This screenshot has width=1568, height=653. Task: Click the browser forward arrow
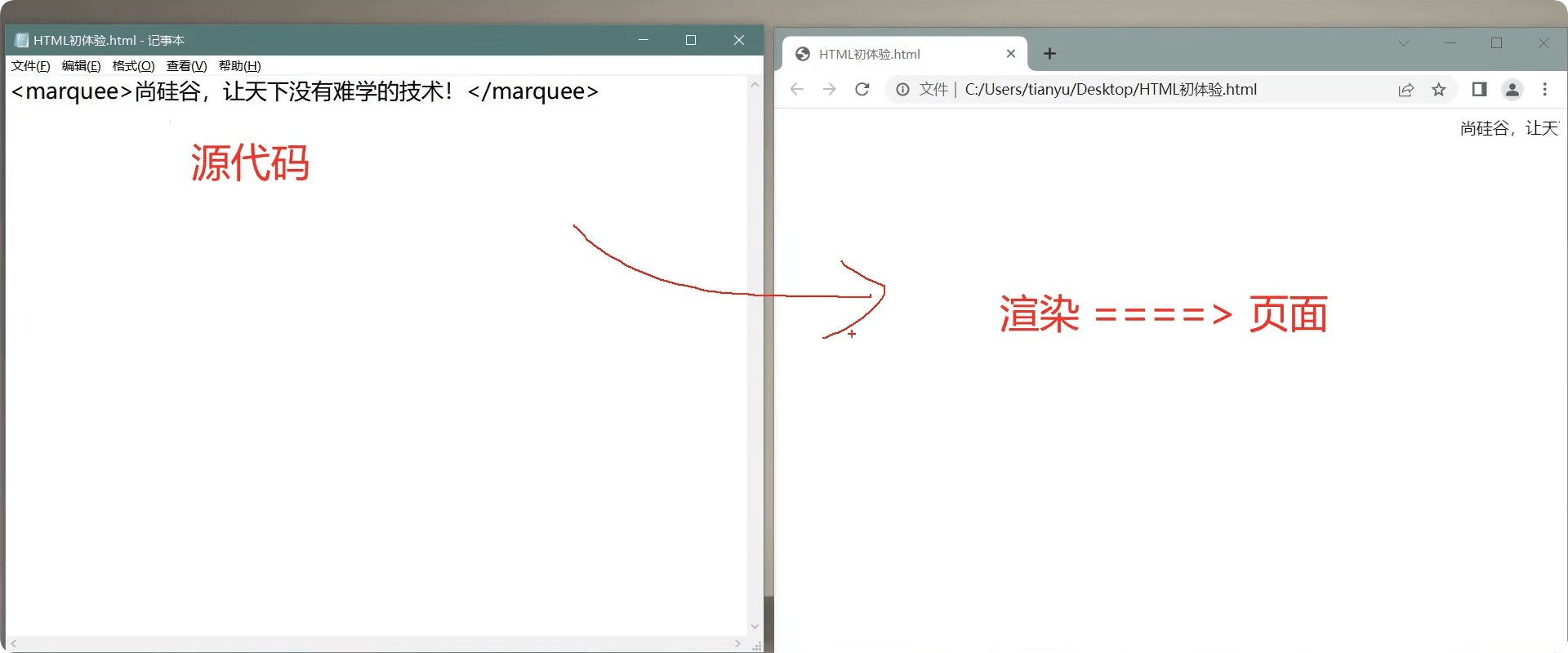click(830, 90)
